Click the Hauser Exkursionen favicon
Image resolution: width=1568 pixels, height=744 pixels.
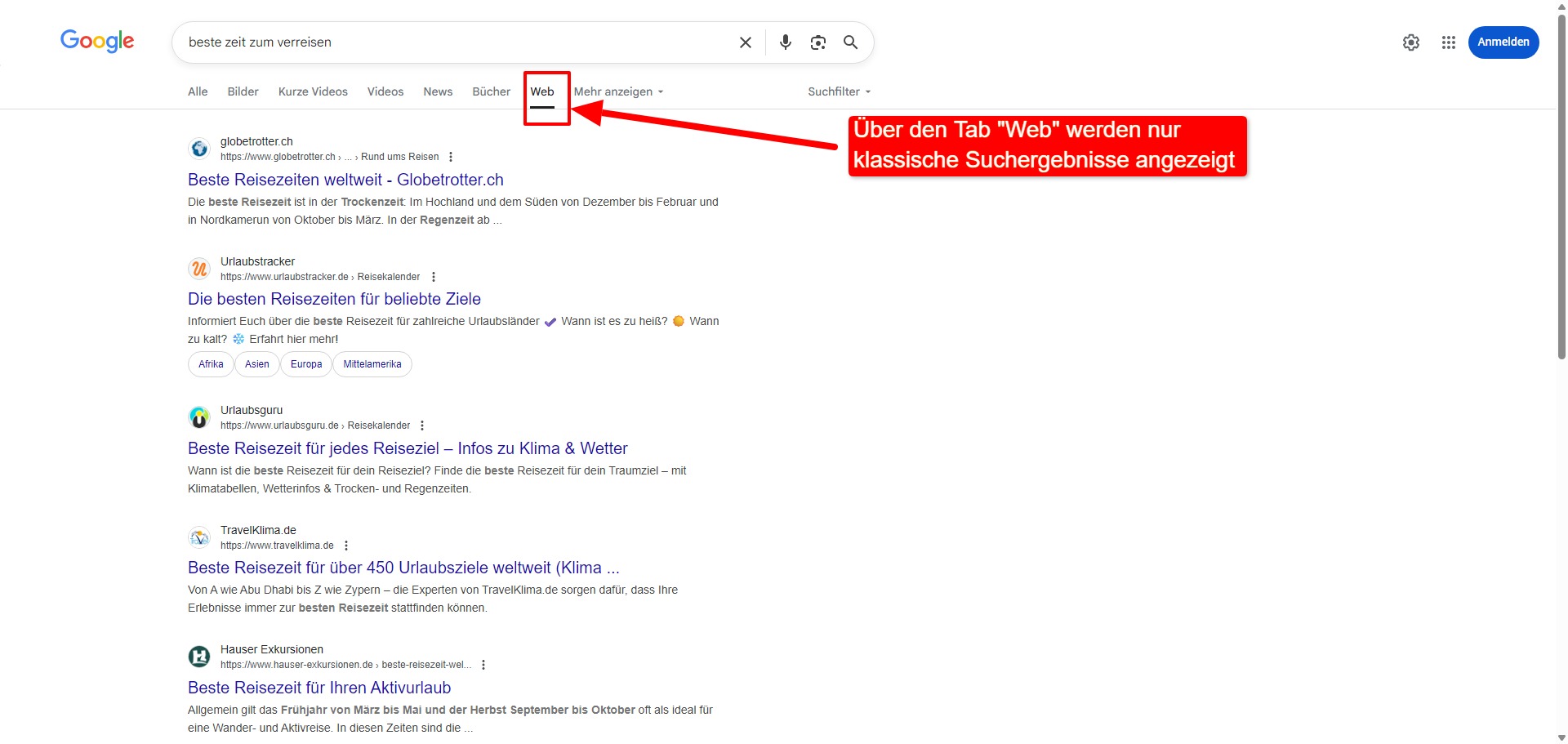coord(199,657)
